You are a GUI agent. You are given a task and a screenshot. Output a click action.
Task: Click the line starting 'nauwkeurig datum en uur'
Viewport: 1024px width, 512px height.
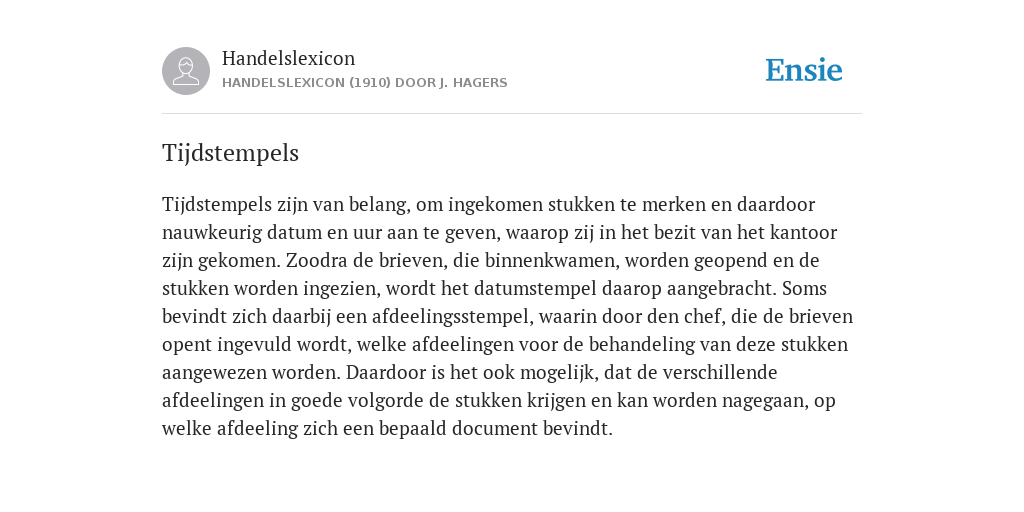click(x=500, y=232)
